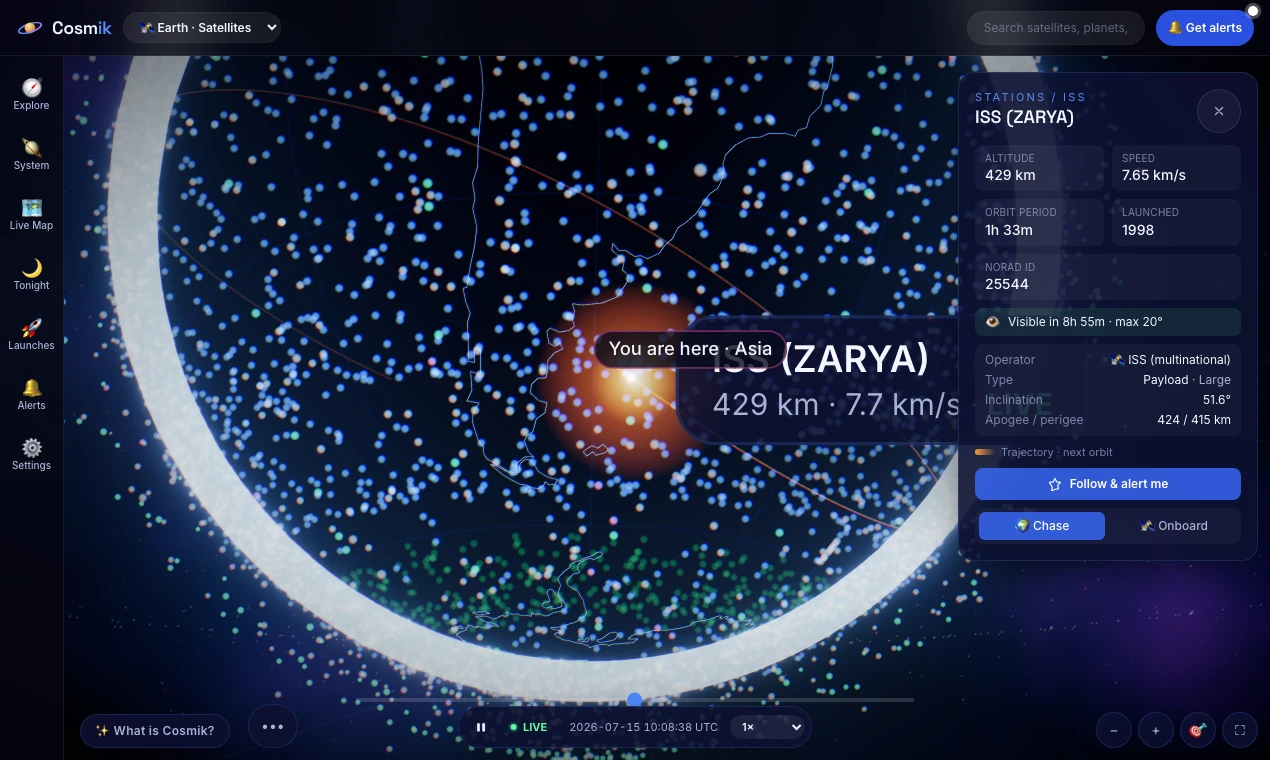Click the Altitude 429 km value

coord(1010,175)
